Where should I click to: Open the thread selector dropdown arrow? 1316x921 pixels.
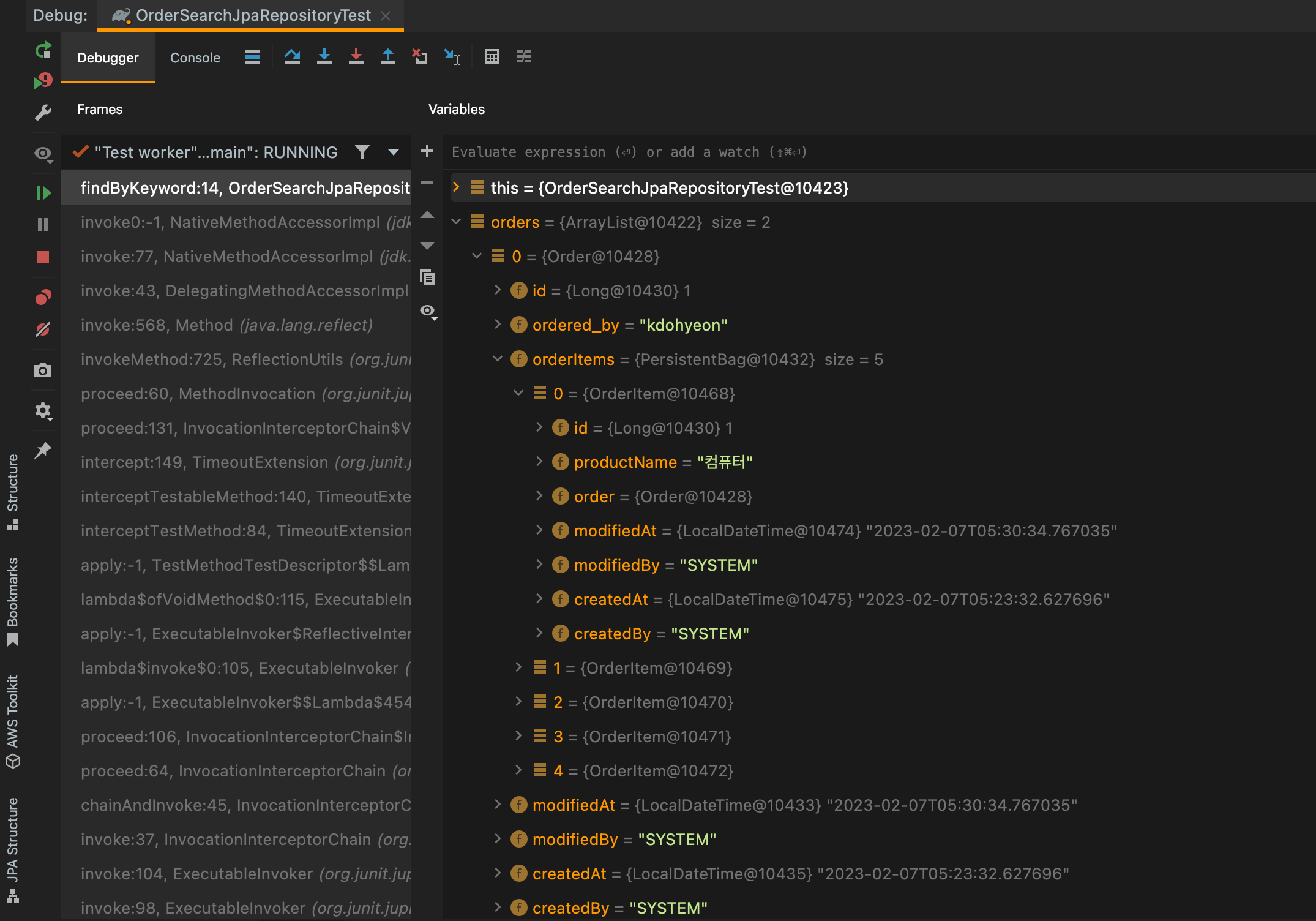(394, 152)
